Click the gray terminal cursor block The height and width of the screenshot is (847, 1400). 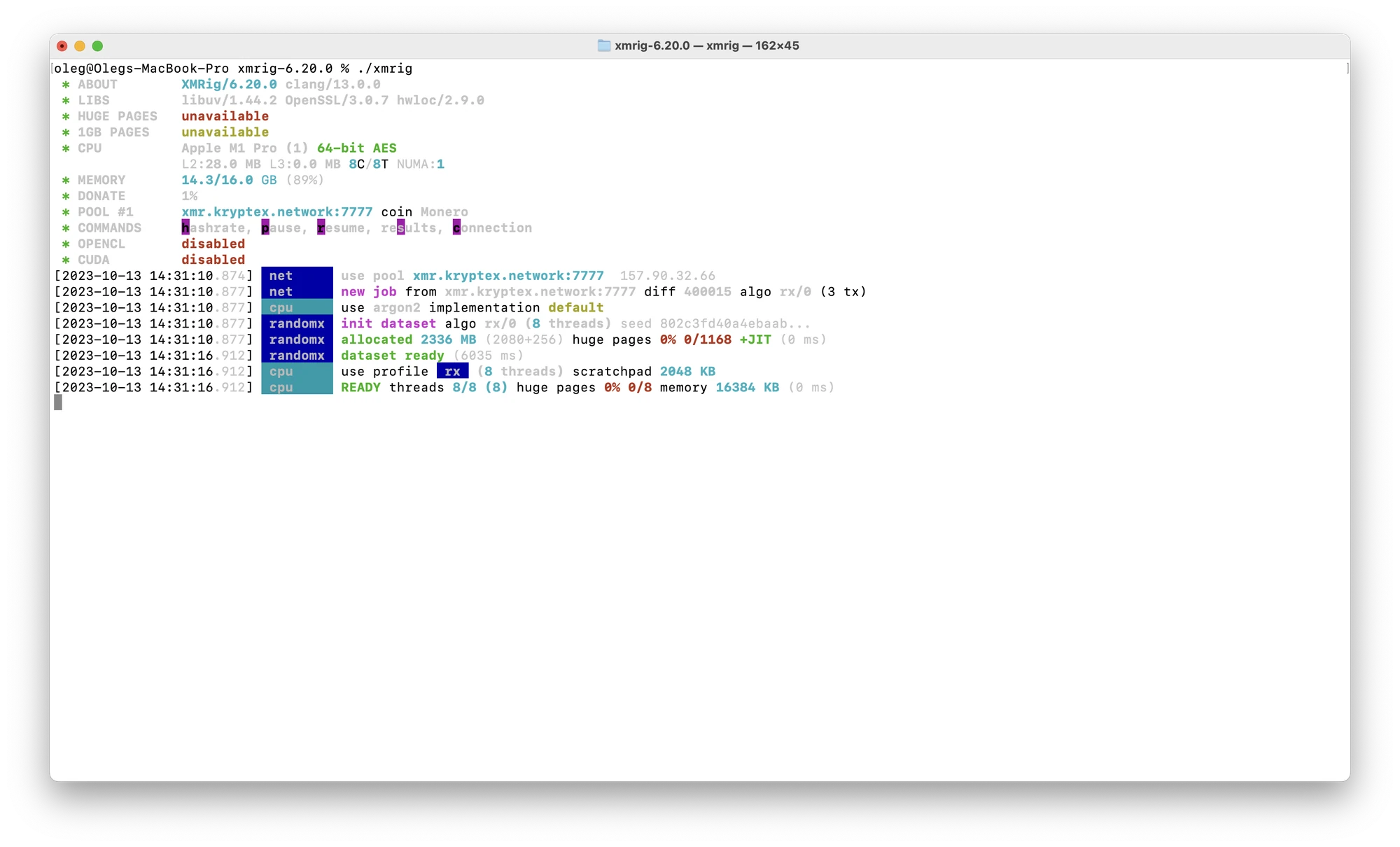[x=58, y=402]
